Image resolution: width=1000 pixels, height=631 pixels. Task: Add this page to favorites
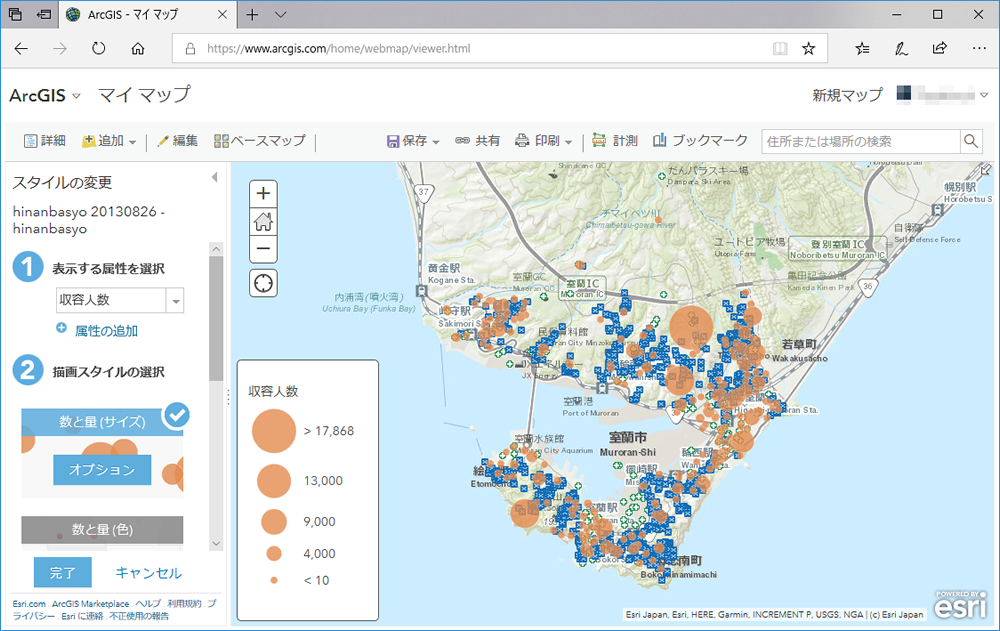pyautogui.click(x=809, y=48)
